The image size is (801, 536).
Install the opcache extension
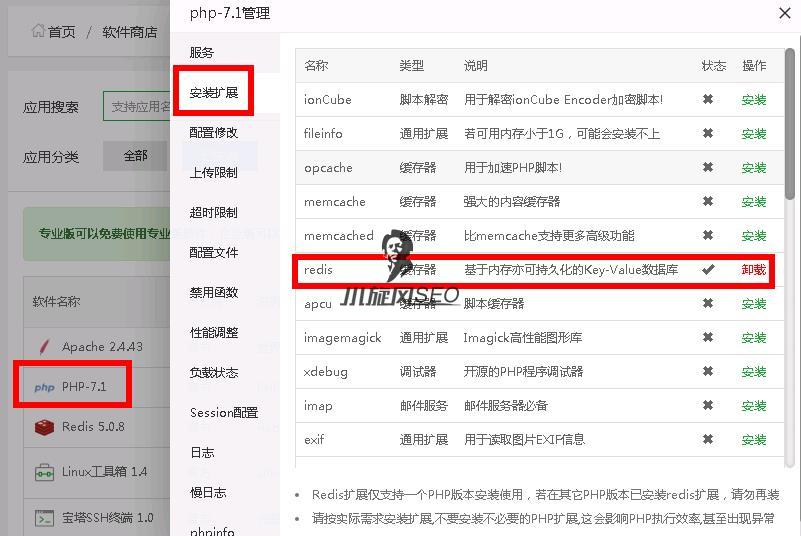click(754, 168)
